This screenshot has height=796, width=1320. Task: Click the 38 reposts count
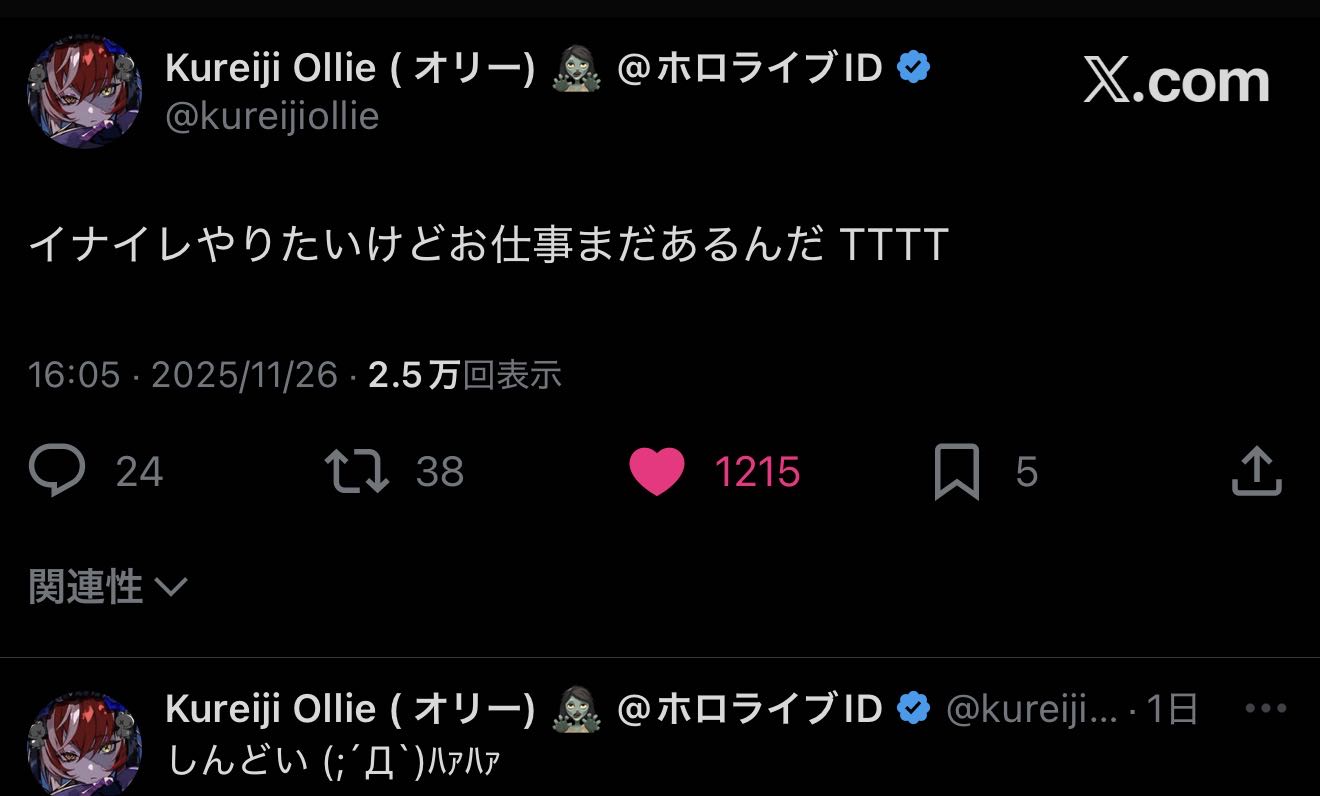(440, 472)
